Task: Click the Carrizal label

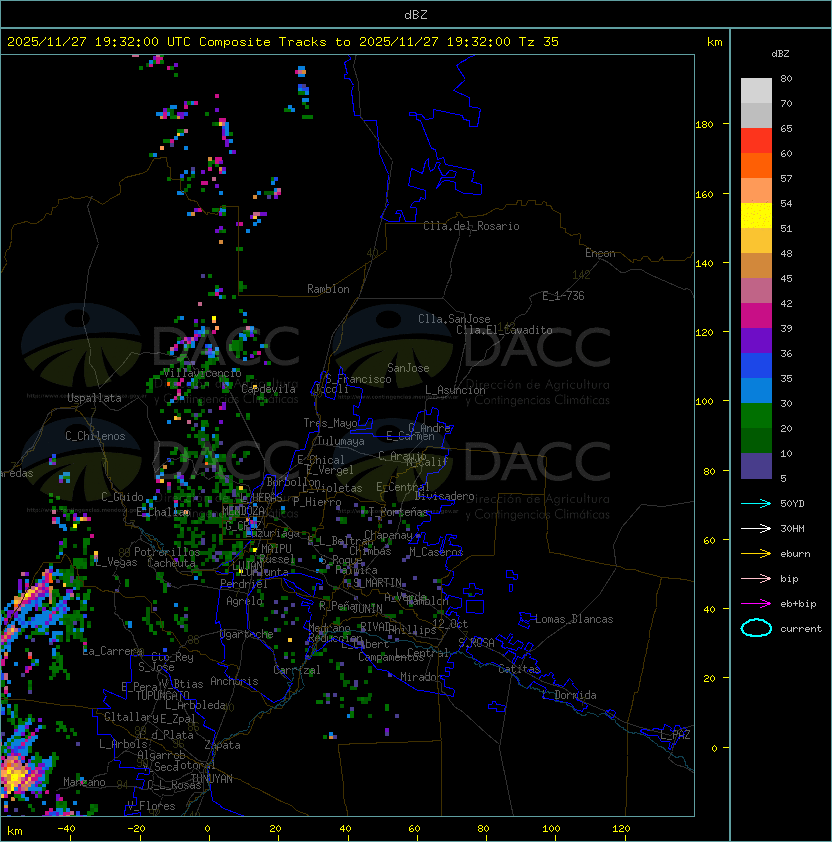Action: [297, 670]
